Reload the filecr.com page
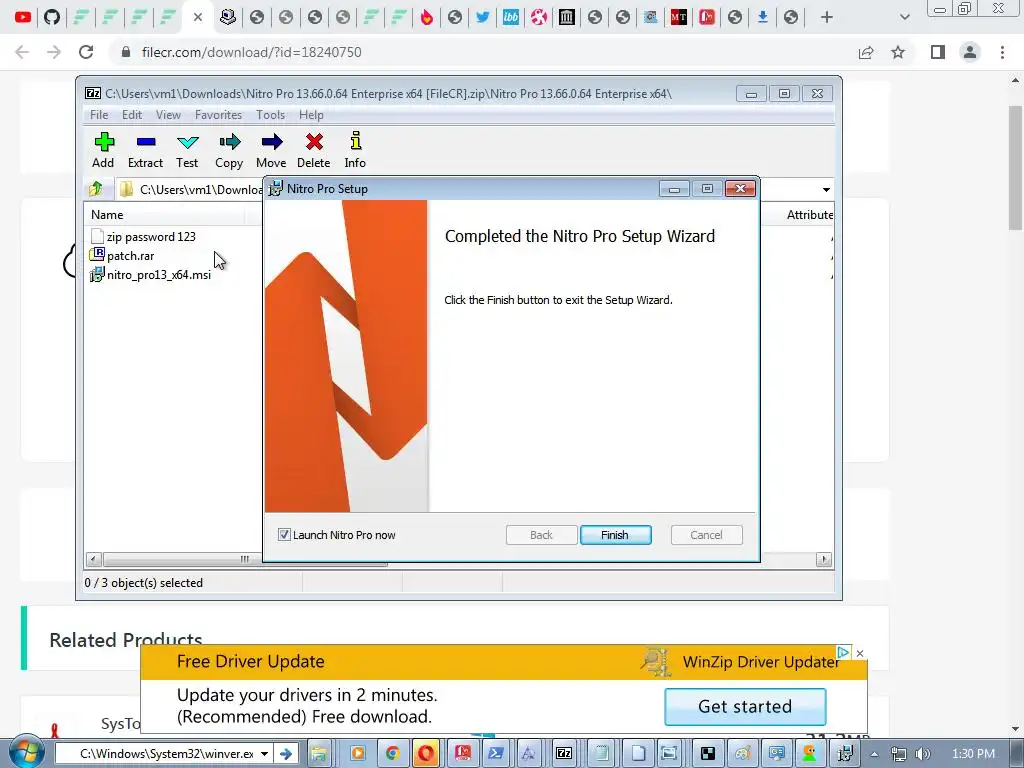Viewport: 1024px width, 768px height. tap(86, 52)
